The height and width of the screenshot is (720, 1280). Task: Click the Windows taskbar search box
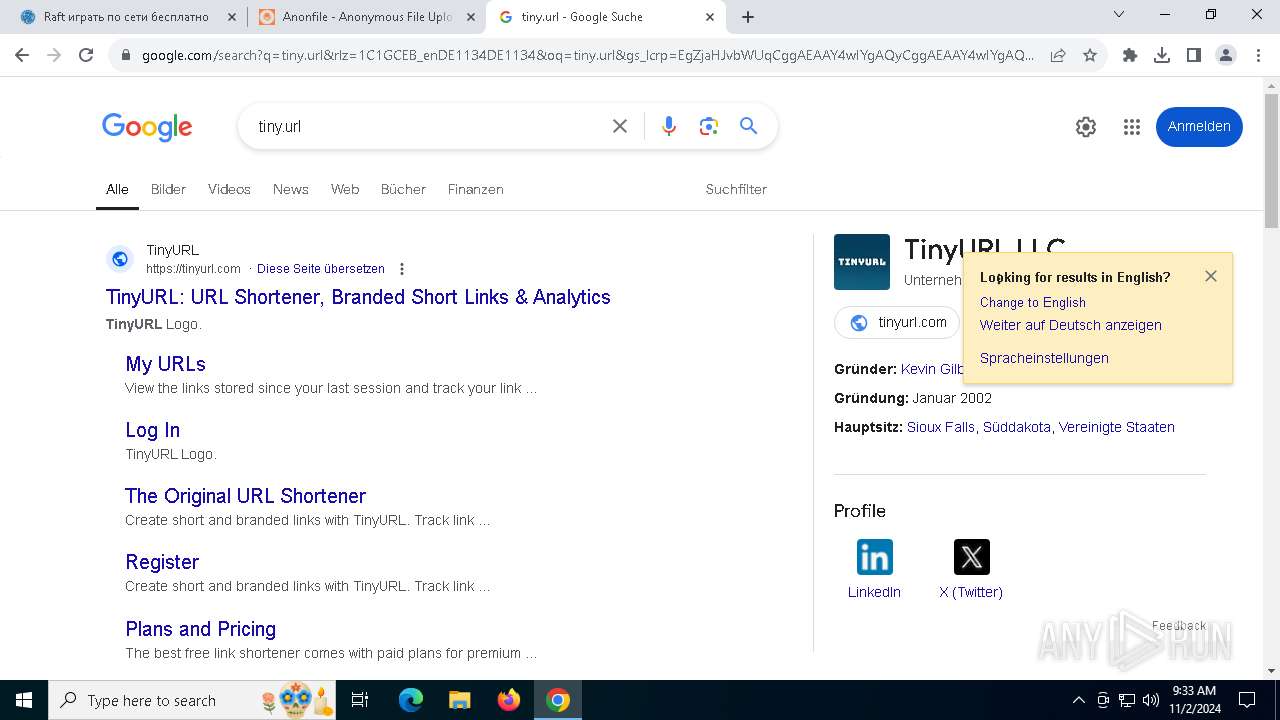(x=192, y=700)
